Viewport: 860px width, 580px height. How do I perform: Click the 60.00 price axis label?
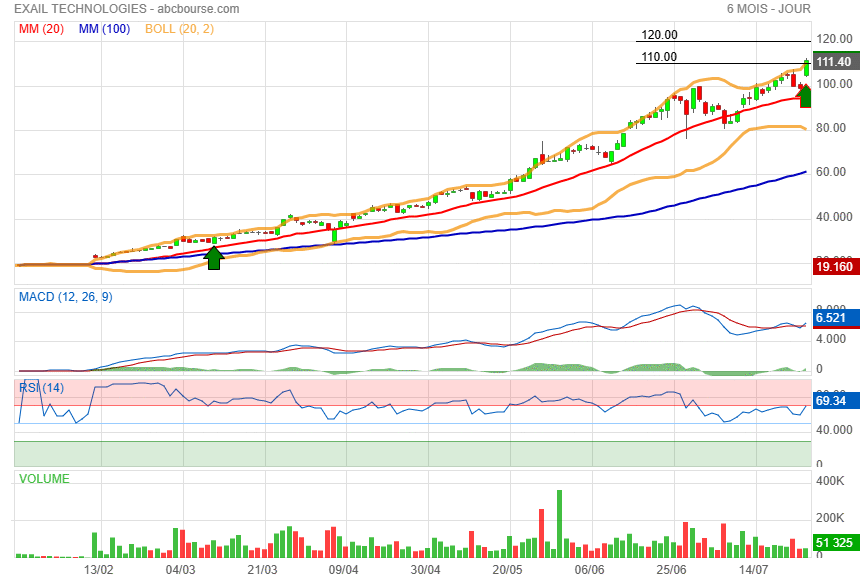click(831, 172)
